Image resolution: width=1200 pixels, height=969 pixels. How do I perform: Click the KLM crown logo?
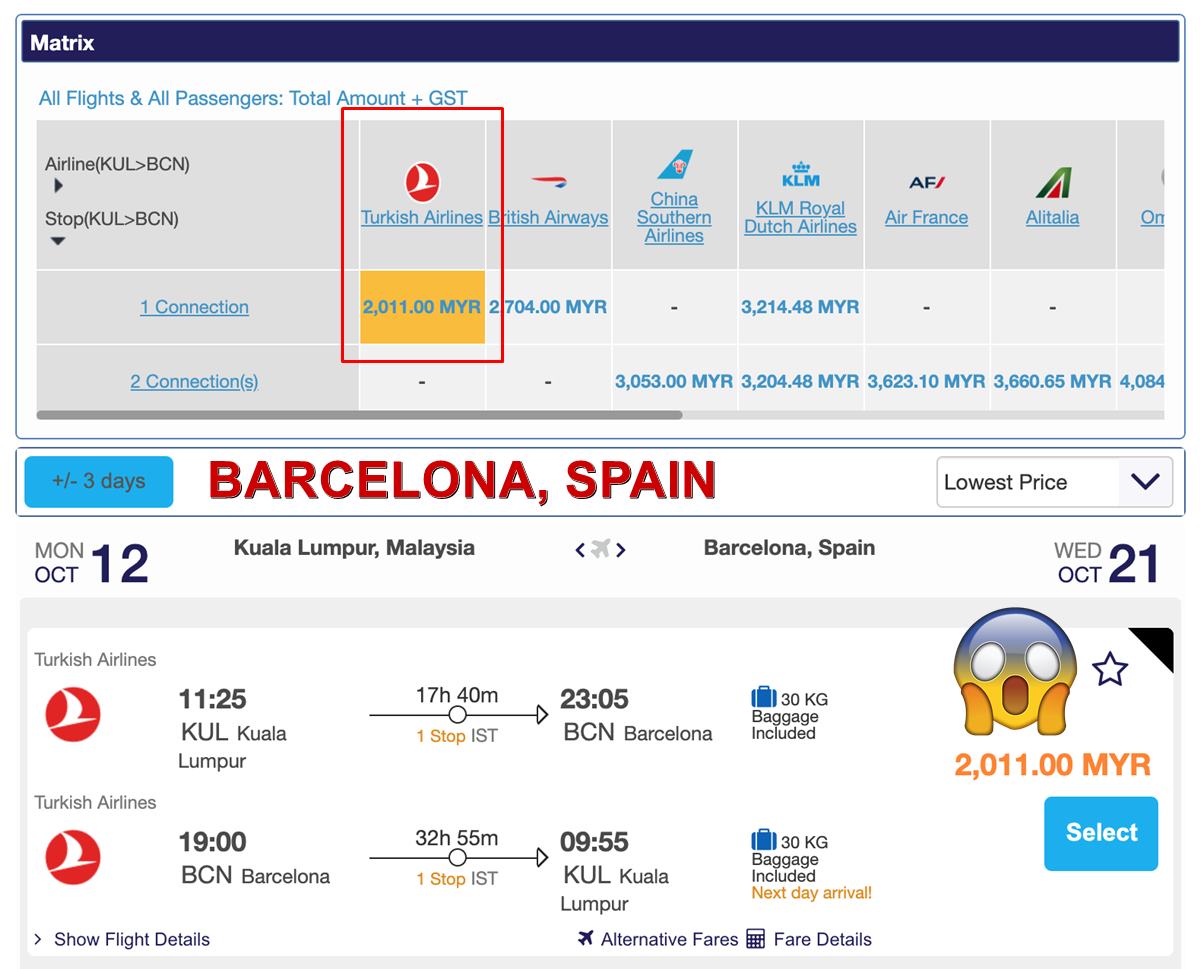click(x=800, y=175)
